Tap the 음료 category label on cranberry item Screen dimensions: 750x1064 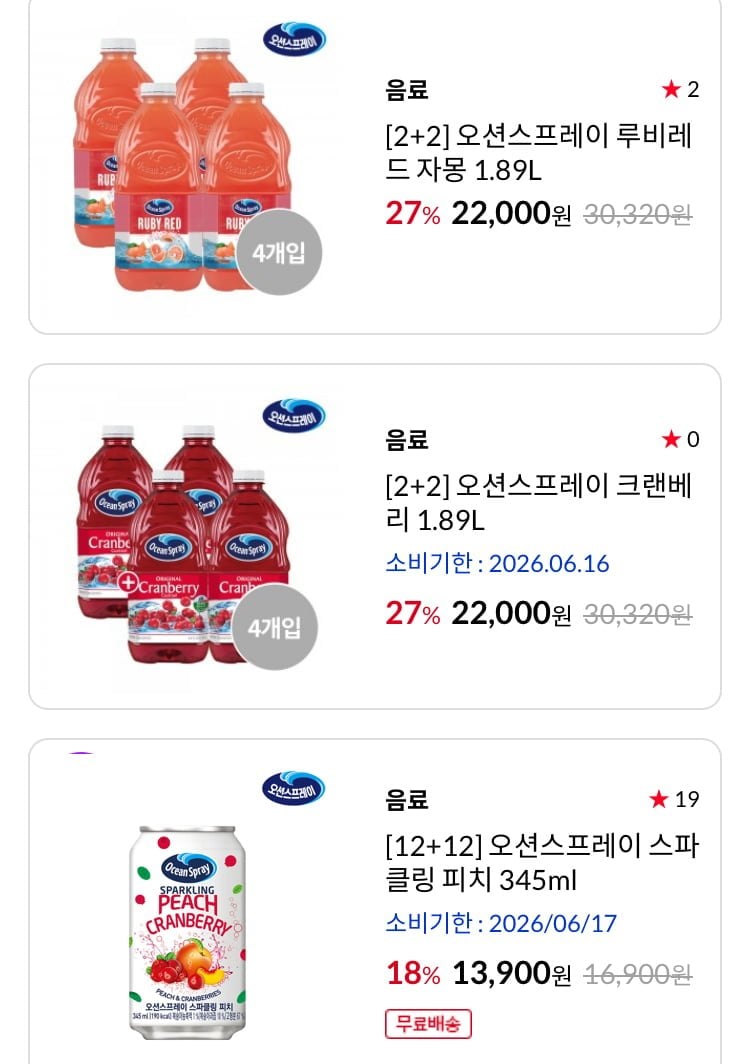407,439
